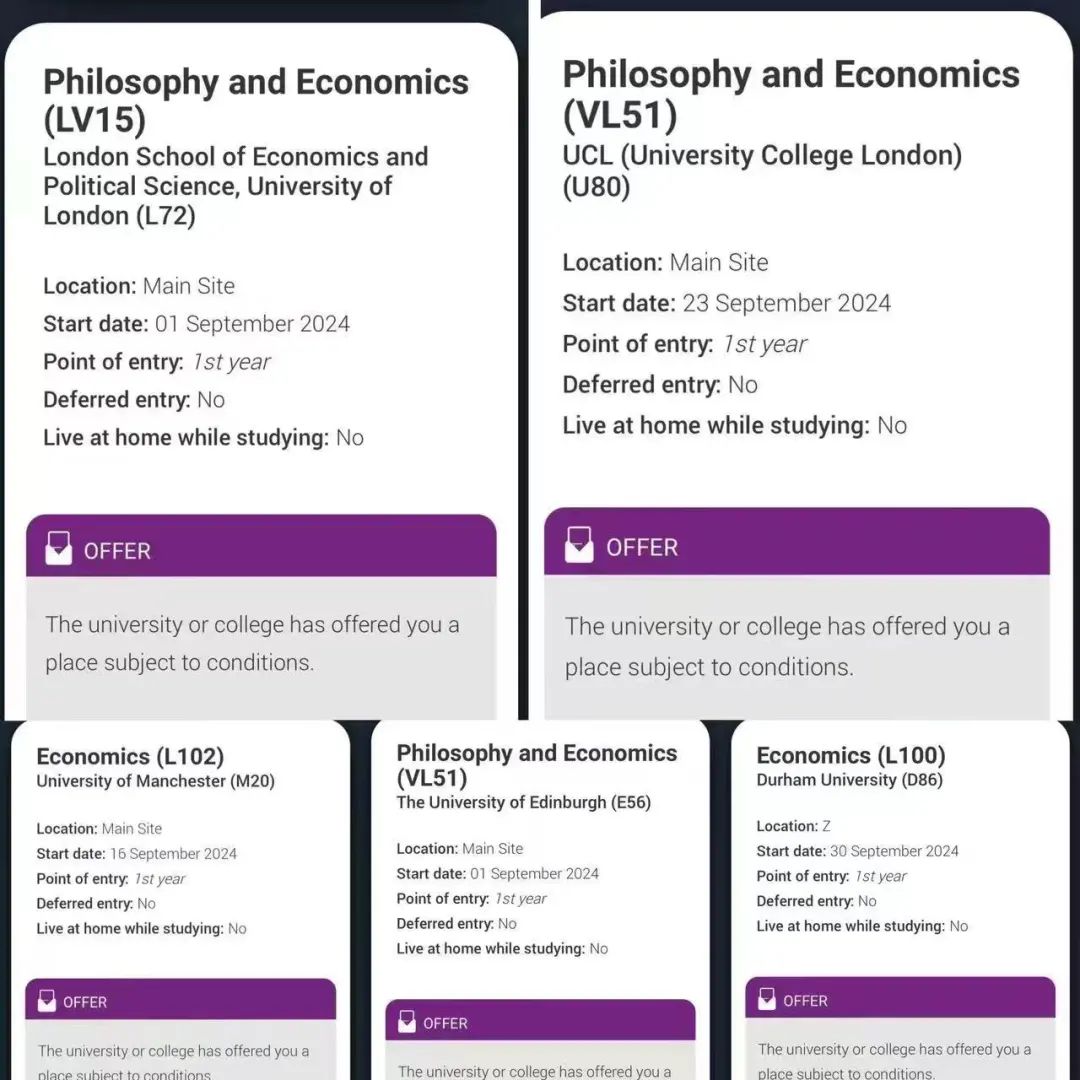
Task: Click the offer icon on the Edinburgh card
Action: [x=406, y=1022]
